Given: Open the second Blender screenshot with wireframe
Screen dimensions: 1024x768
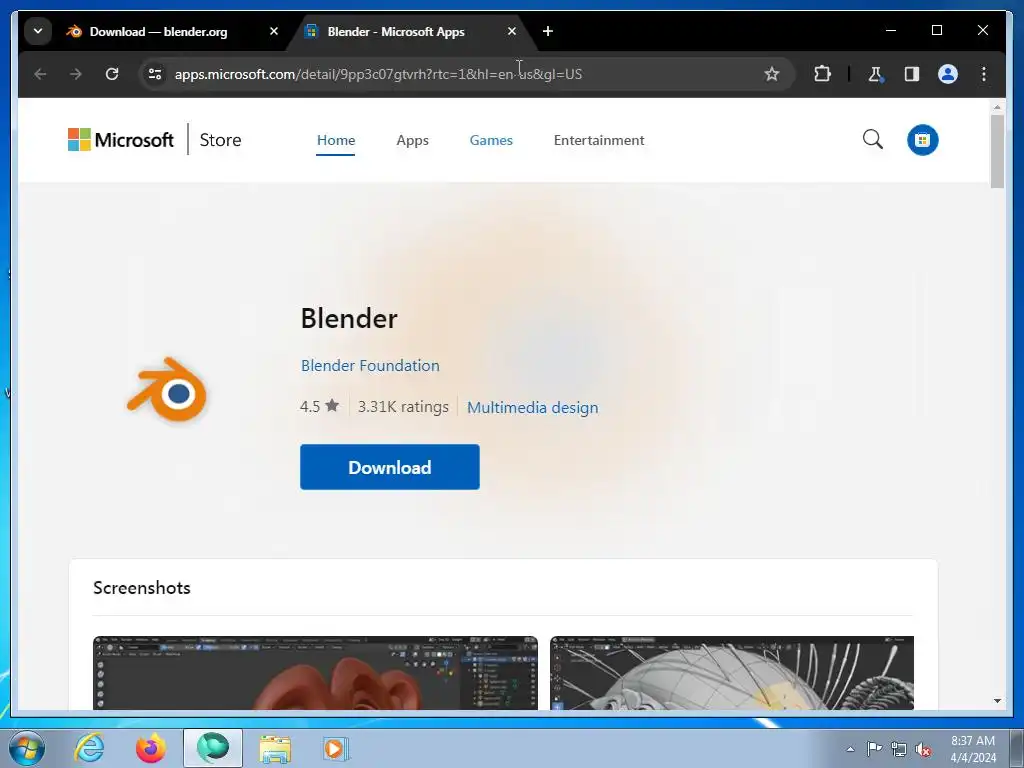Looking at the screenshot, I should (x=731, y=673).
